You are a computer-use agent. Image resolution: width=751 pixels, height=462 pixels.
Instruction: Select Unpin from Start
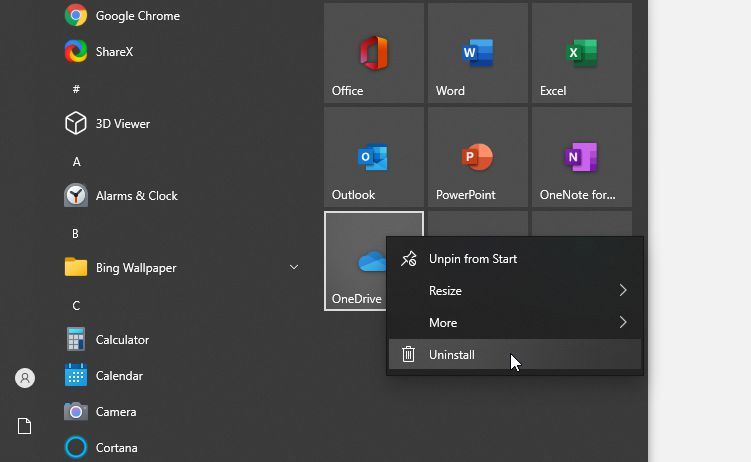pos(473,259)
